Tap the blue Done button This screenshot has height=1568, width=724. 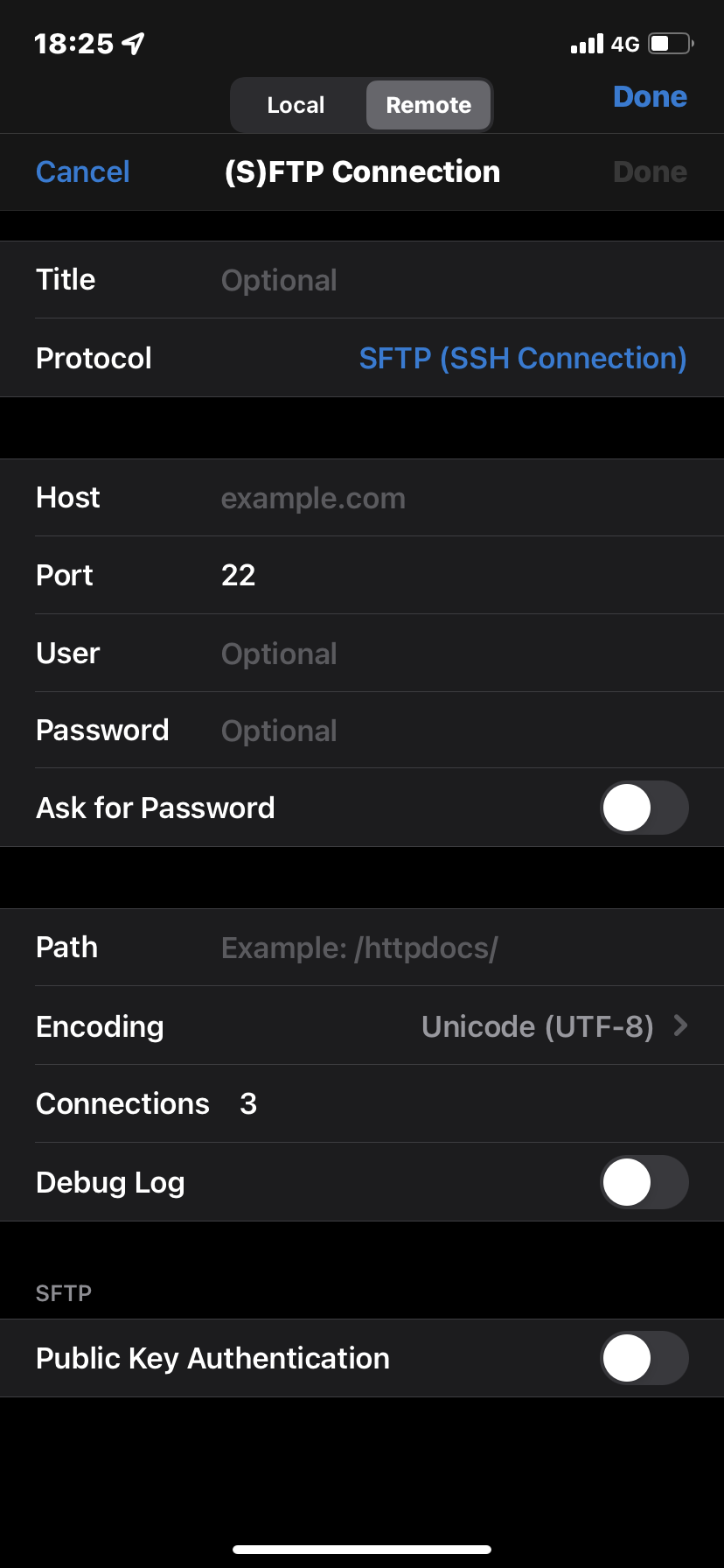650,97
